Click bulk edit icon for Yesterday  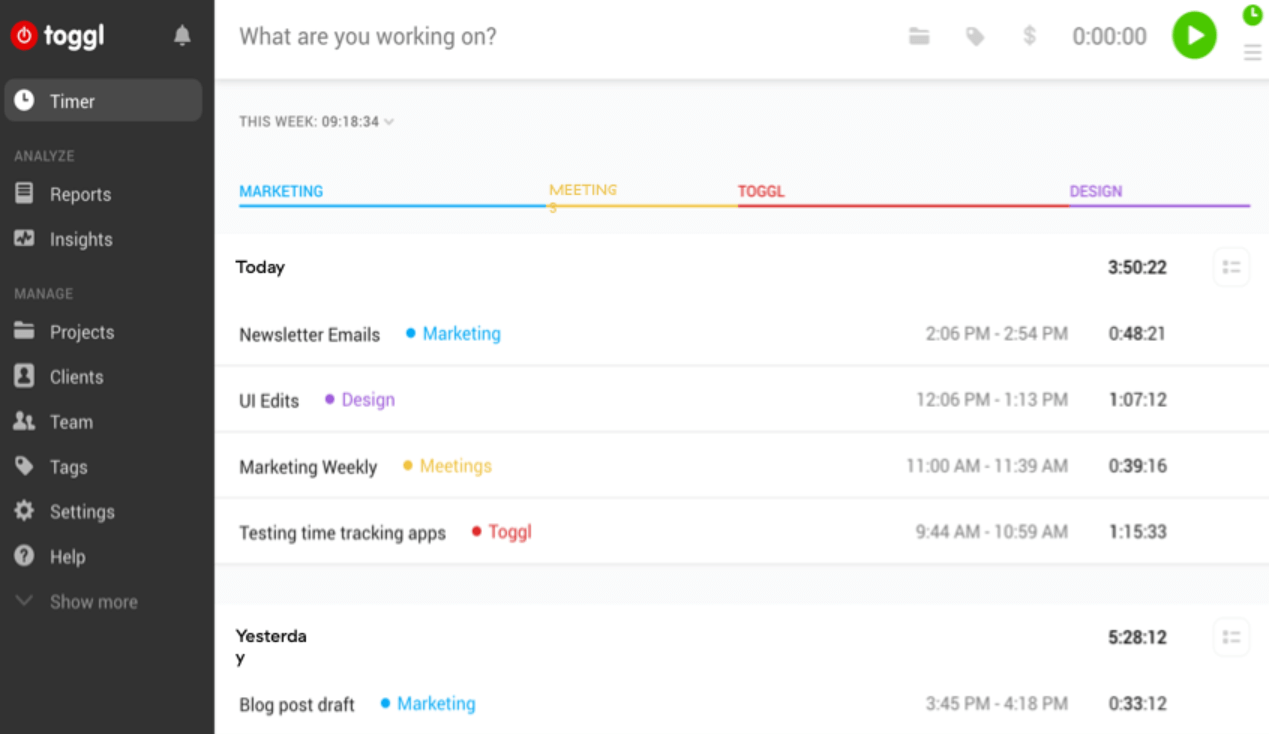pos(1231,637)
